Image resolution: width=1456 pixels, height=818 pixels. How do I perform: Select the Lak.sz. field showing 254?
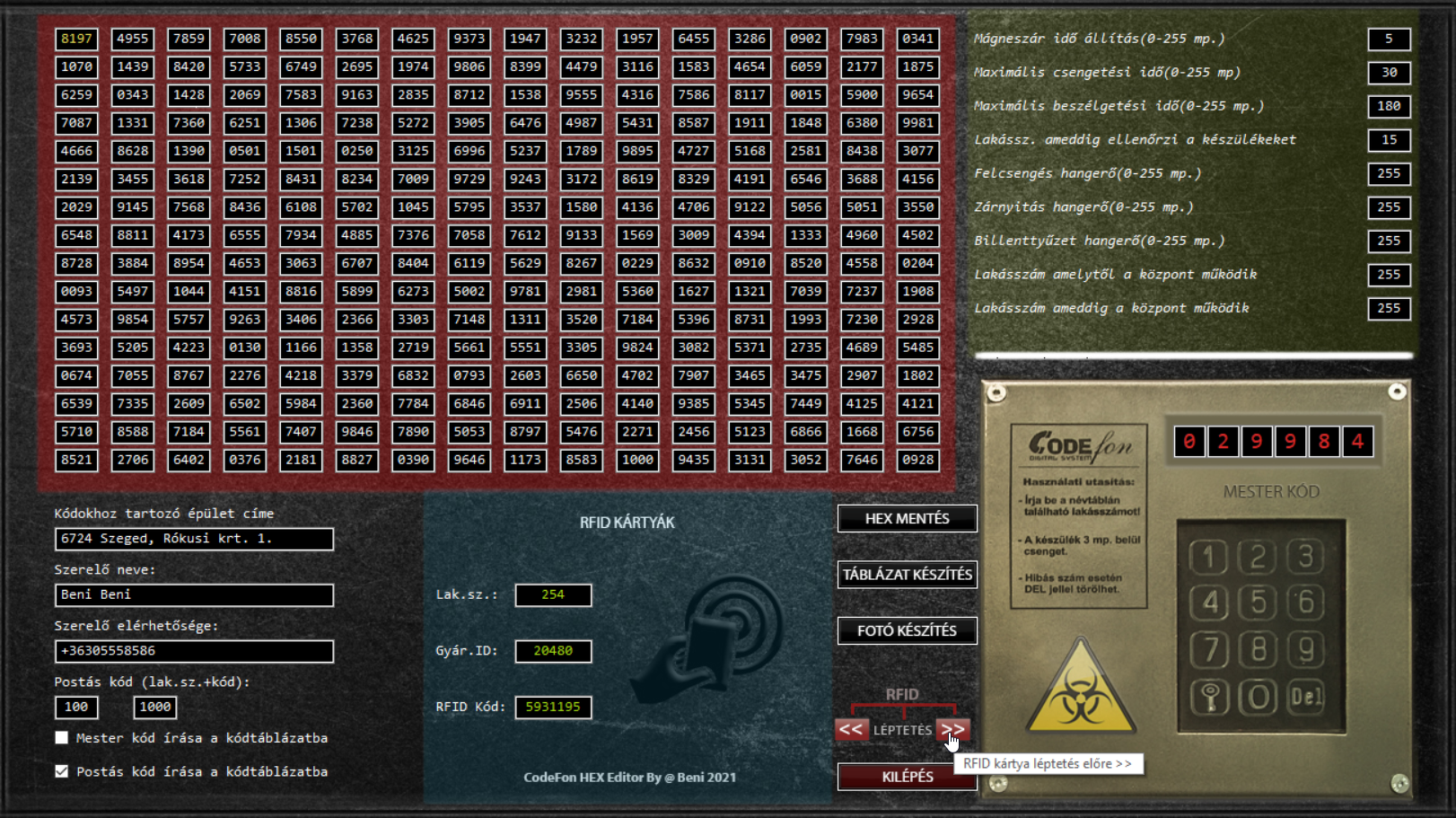pyautogui.click(x=553, y=594)
